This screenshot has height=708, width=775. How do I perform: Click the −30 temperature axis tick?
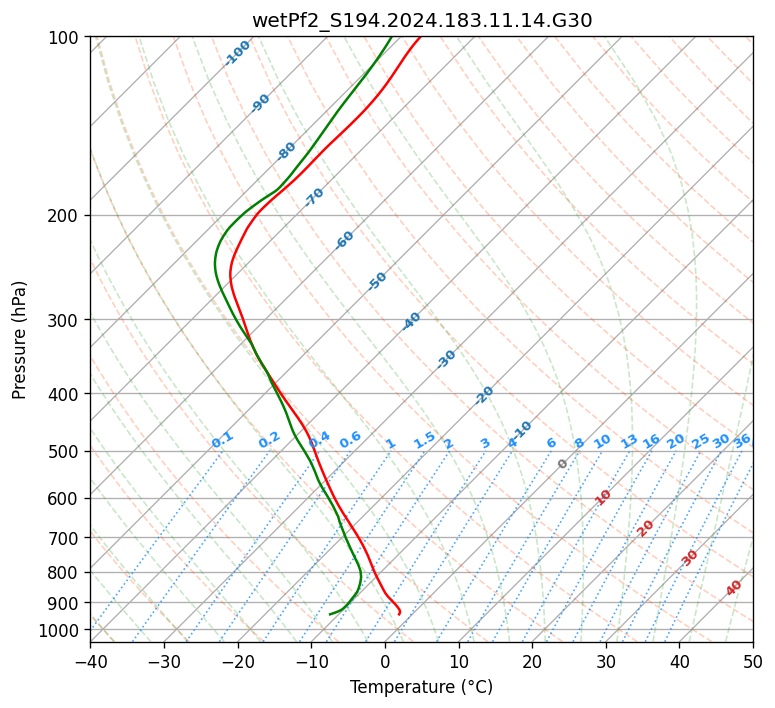[x=164, y=661]
